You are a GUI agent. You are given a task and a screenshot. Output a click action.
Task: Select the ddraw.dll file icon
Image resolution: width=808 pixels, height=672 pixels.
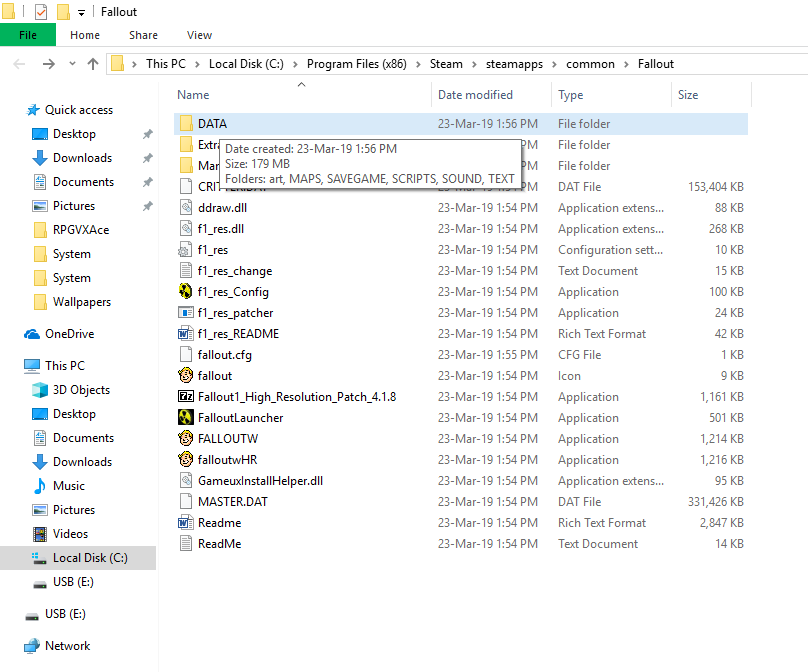[x=186, y=208]
